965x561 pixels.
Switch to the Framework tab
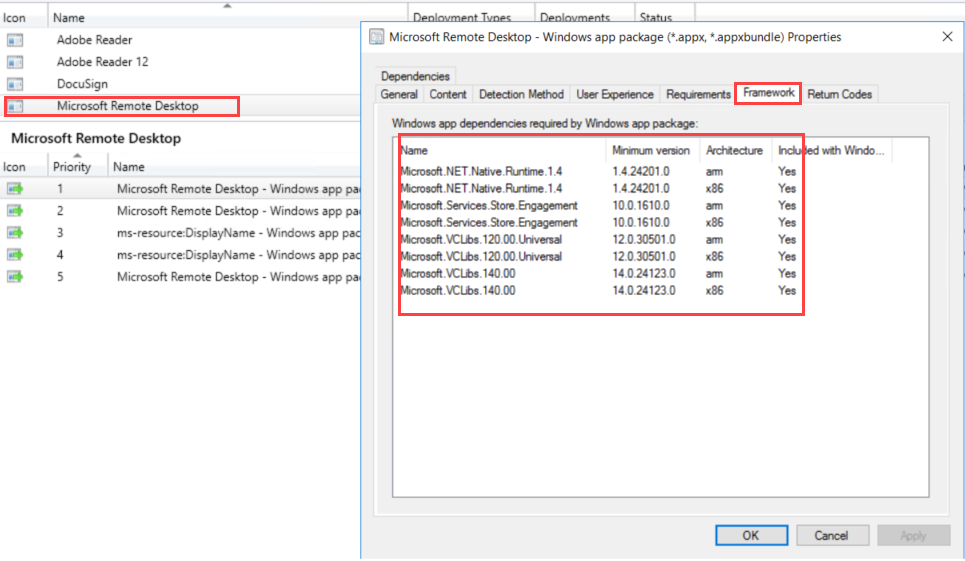[768, 93]
